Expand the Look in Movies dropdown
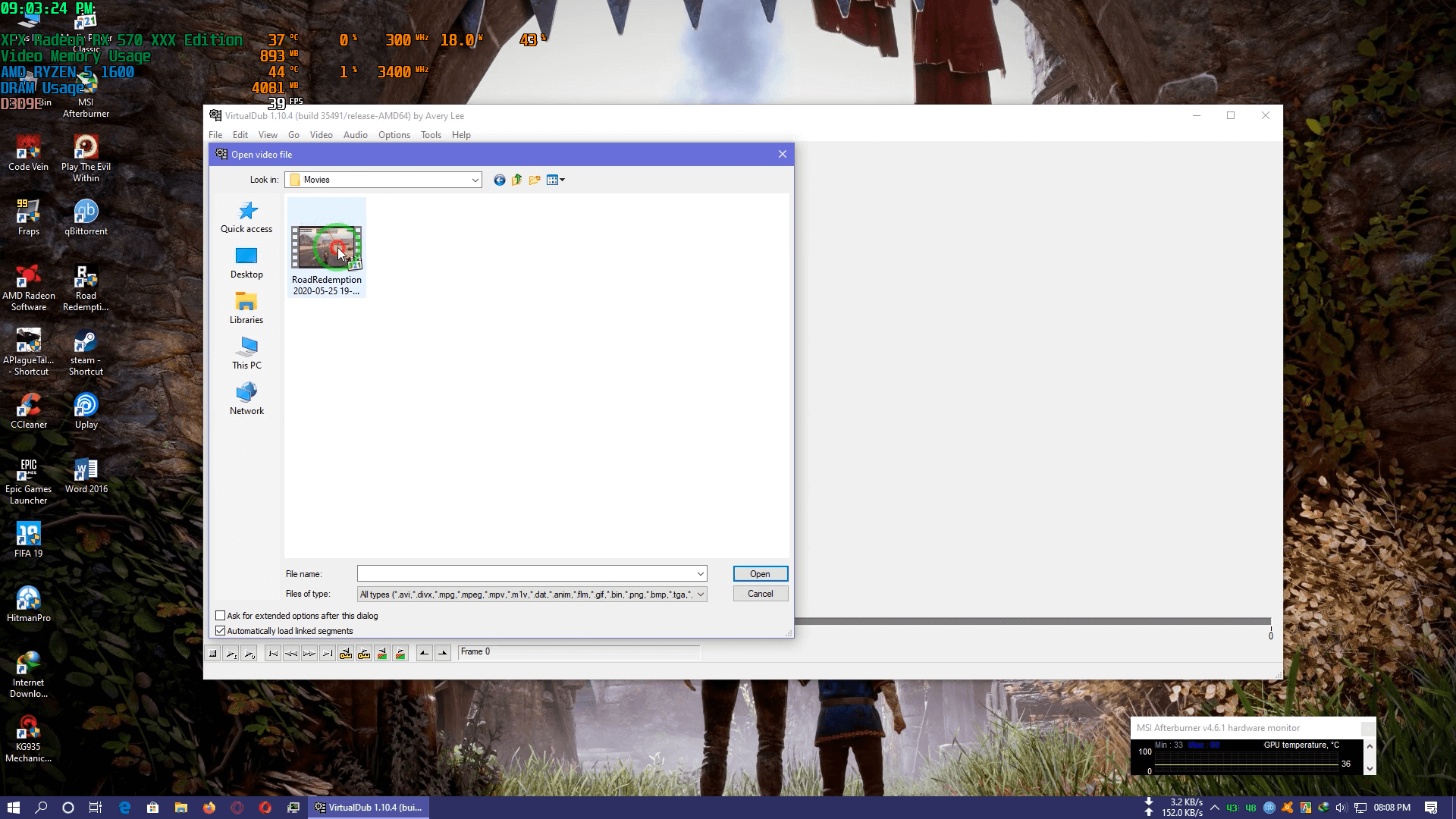The width and height of the screenshot is (1456, 819). (x=475, y=180)
